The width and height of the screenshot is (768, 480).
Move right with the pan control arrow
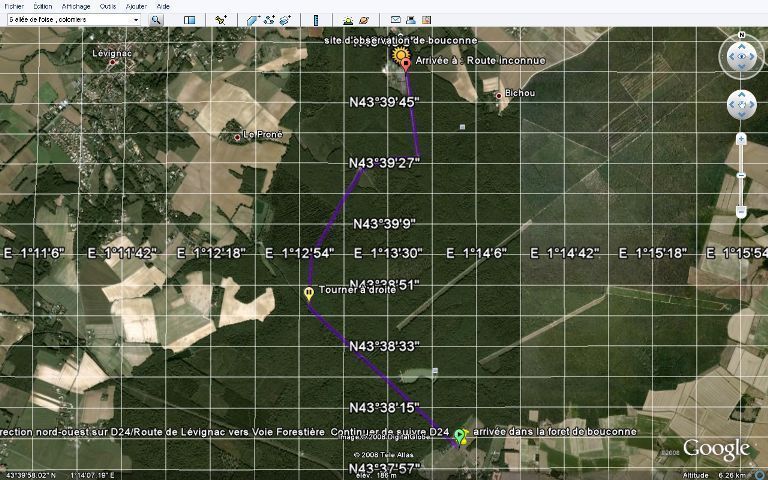[x=751, y=105]
